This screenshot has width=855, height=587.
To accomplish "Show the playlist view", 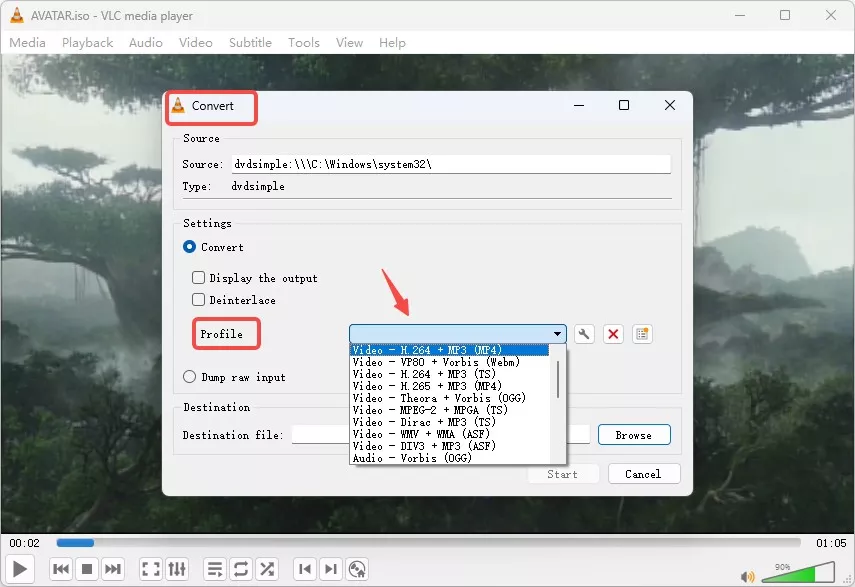I will [214, 569].
